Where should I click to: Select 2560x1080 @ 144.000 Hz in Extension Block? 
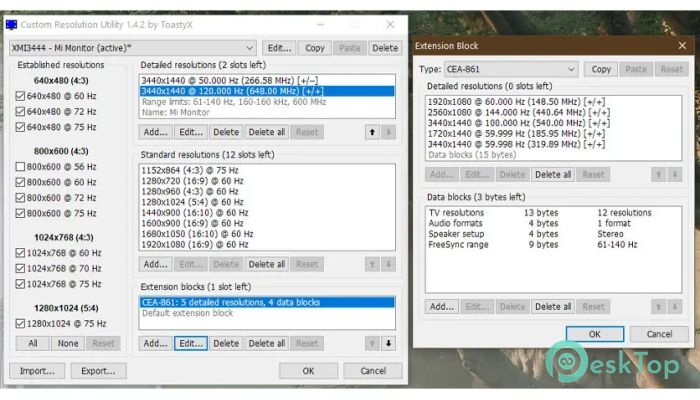(x=553, y=112)
